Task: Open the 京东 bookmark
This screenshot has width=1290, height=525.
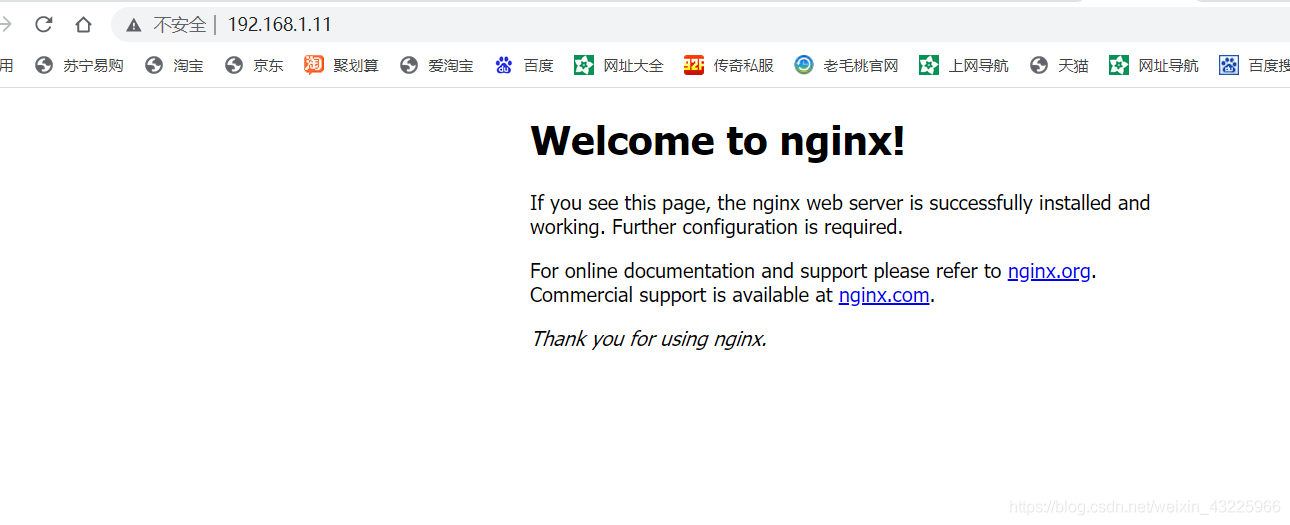Action: click(254, 65)
